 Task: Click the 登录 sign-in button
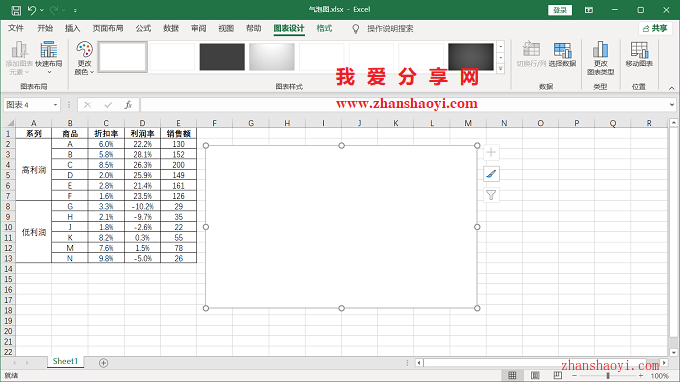(560, 10)
